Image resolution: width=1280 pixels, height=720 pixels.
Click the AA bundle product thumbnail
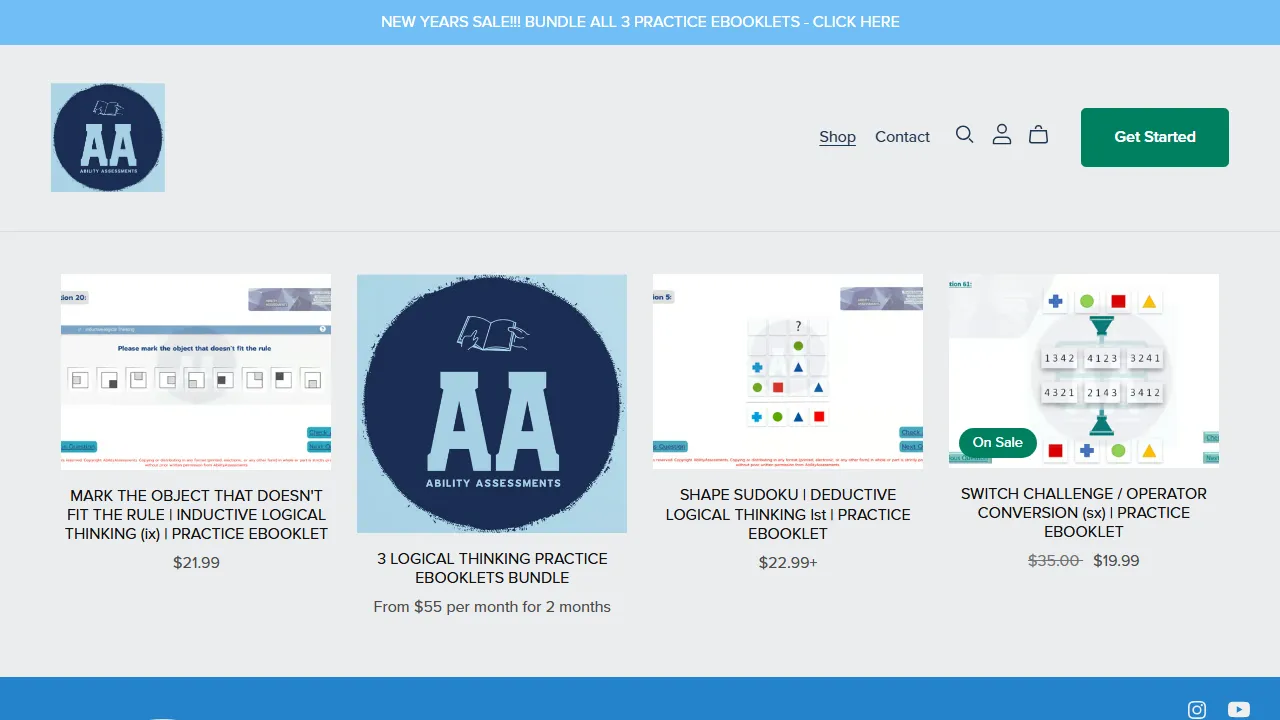(x=492, y=402)
